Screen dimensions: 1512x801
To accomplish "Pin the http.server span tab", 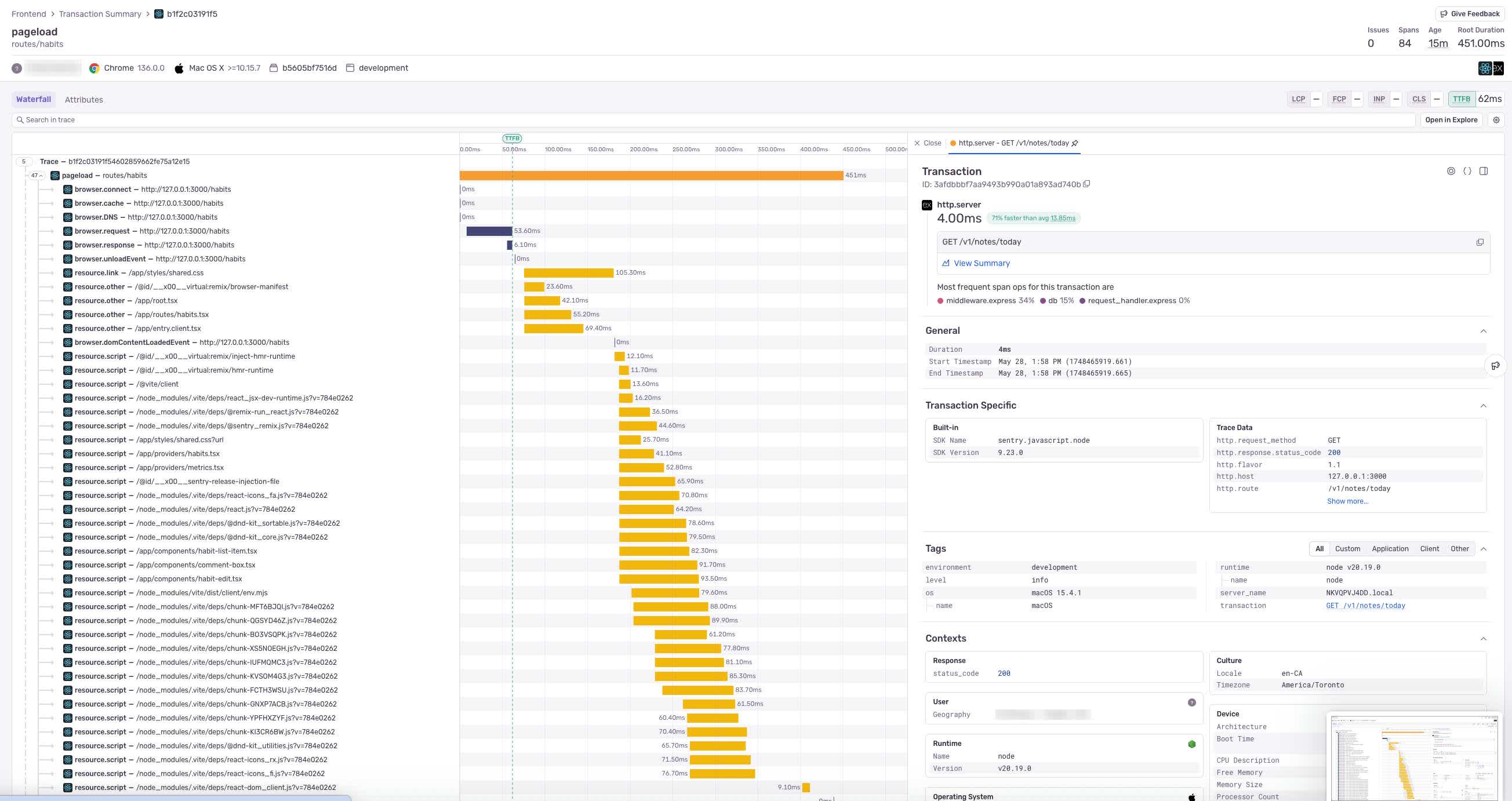I will point(1075,143).
